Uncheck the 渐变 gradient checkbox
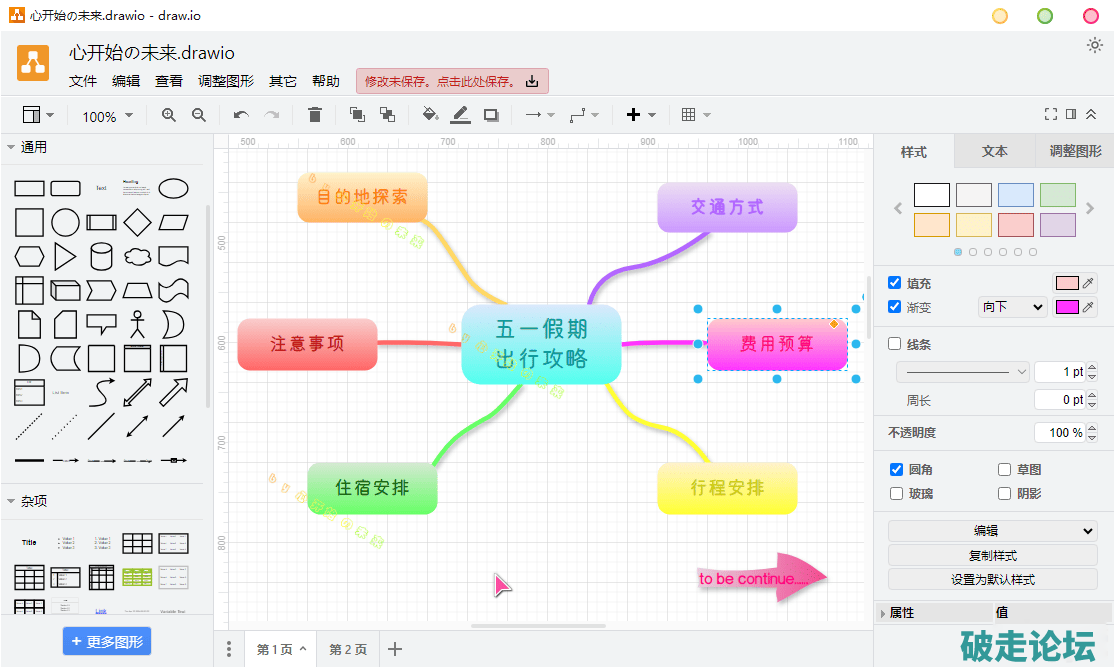This screenshot has height=668, width=1115. click(895, 307)
